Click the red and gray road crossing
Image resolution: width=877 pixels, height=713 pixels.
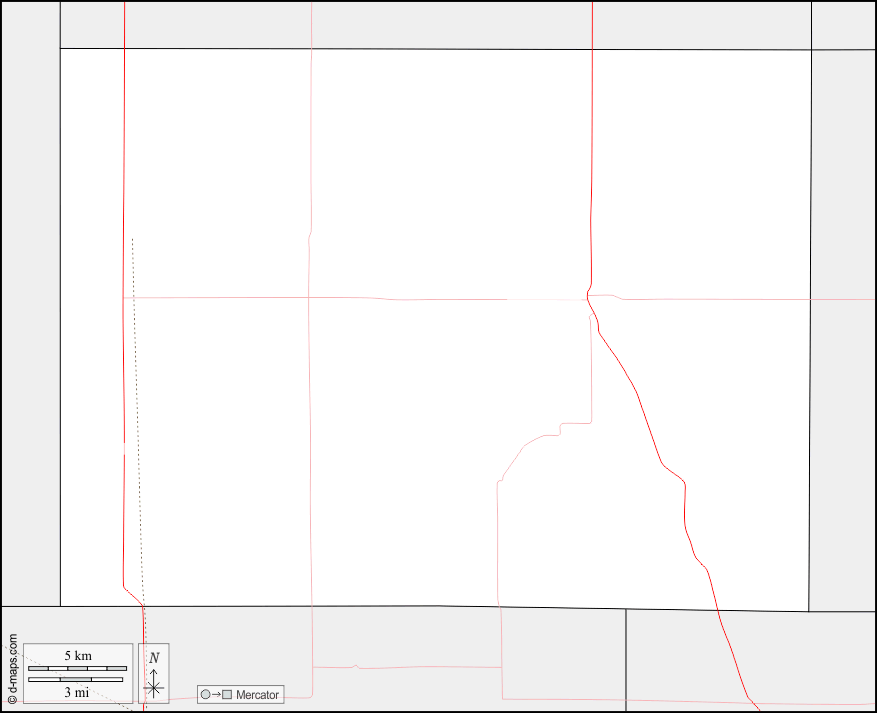(590, 297)
